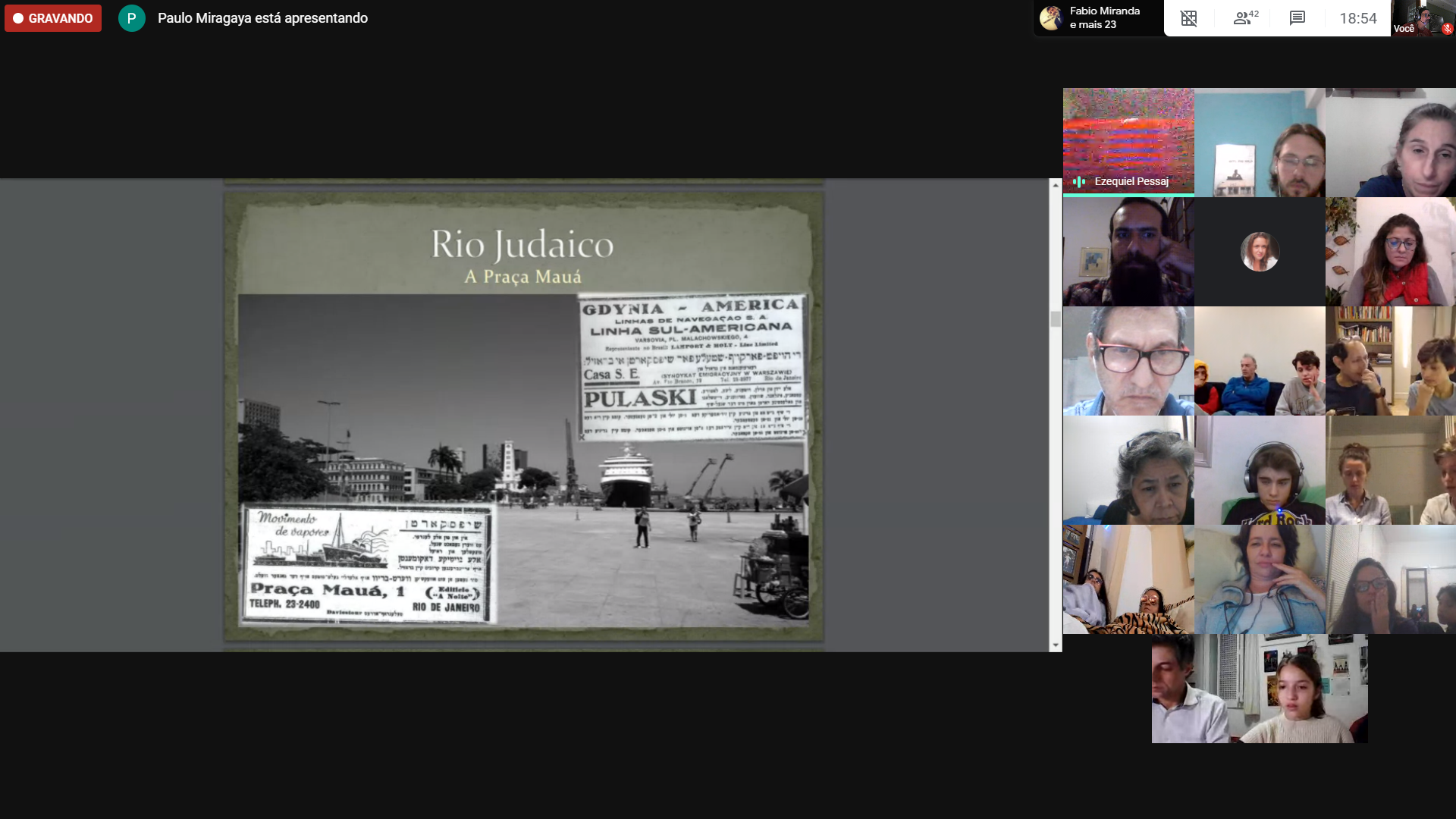This screenshot has width=1456, height=819.
Task: Click the presenter avatar letter P
Action: [132, 18]
